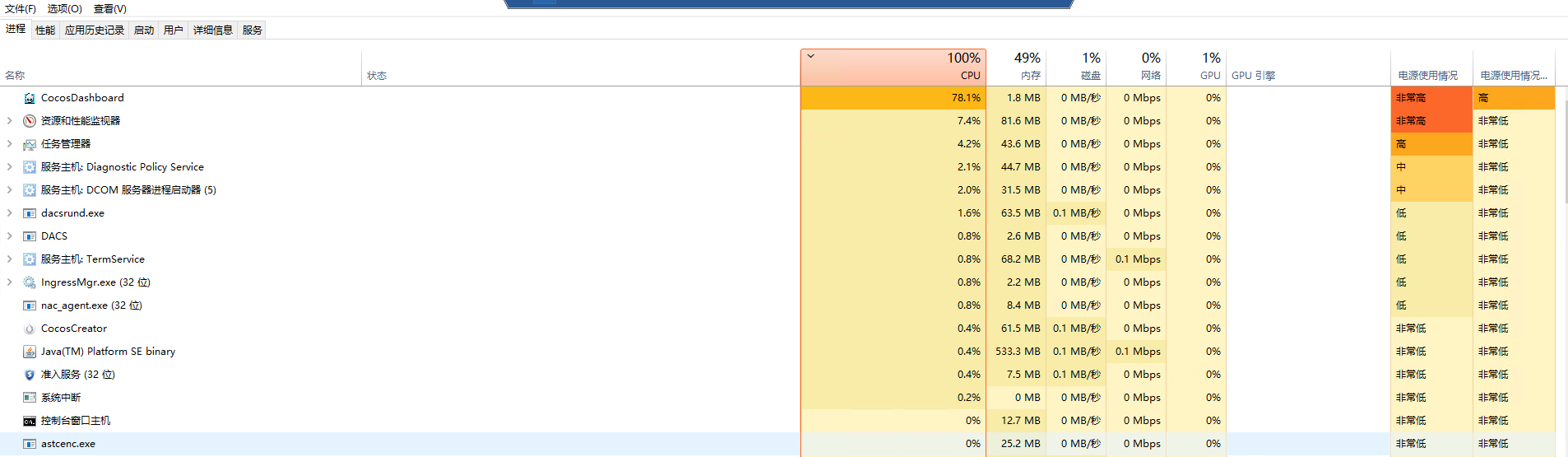The image size is (1568, 457).
Task: Expand the DCOM 服务器进程启动器 group
Action: pyautogui.click(x=10, y=190)
